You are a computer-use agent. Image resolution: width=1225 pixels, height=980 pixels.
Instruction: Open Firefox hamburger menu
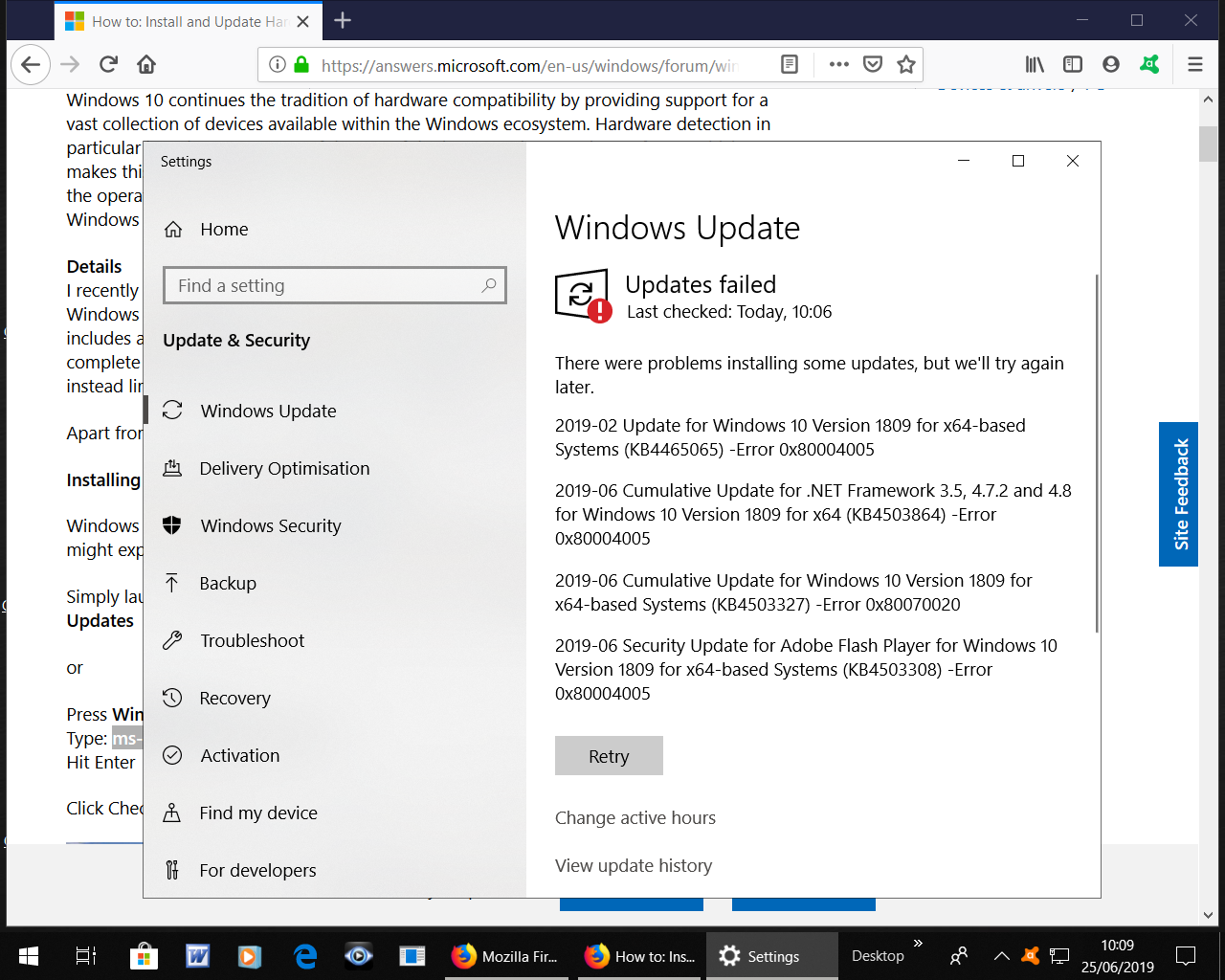[1195, 64]
